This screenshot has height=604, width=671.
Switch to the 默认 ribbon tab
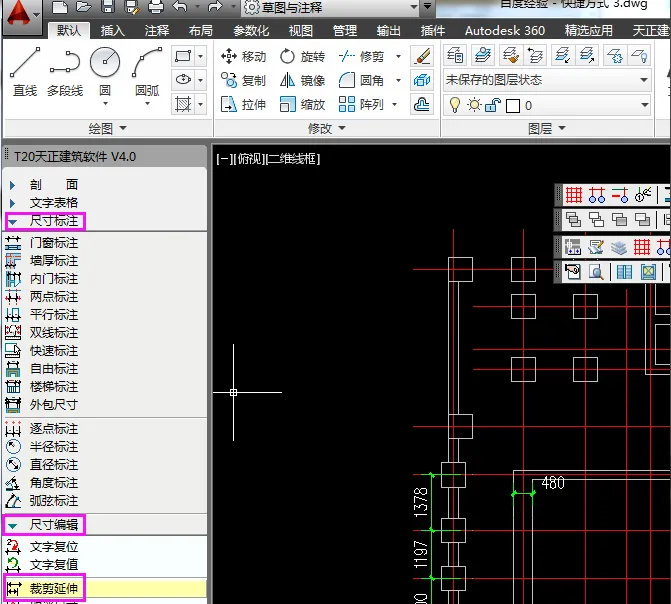coord(68,30)
